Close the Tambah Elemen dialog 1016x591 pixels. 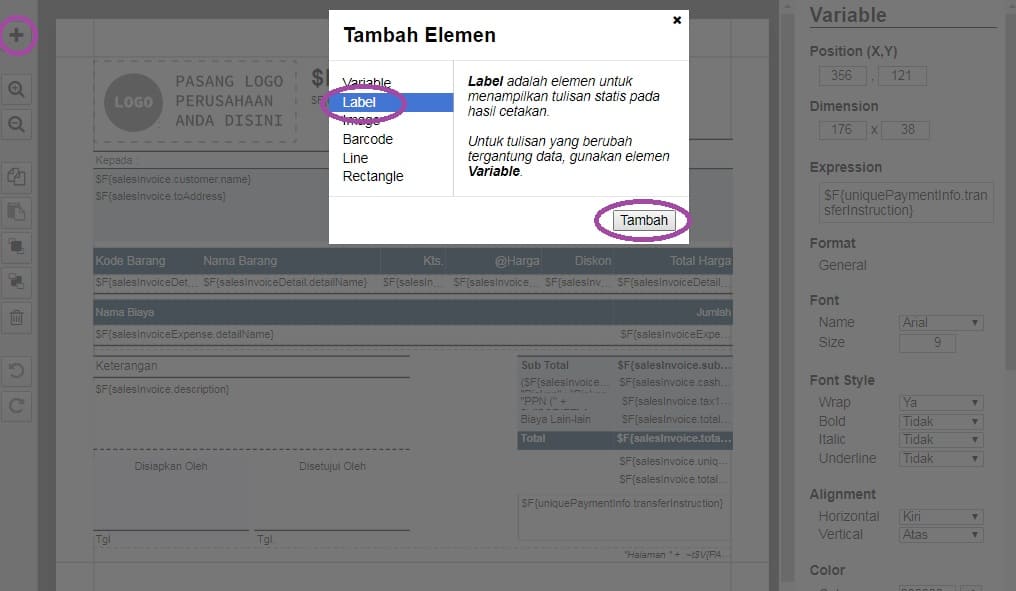pos(677,20)
